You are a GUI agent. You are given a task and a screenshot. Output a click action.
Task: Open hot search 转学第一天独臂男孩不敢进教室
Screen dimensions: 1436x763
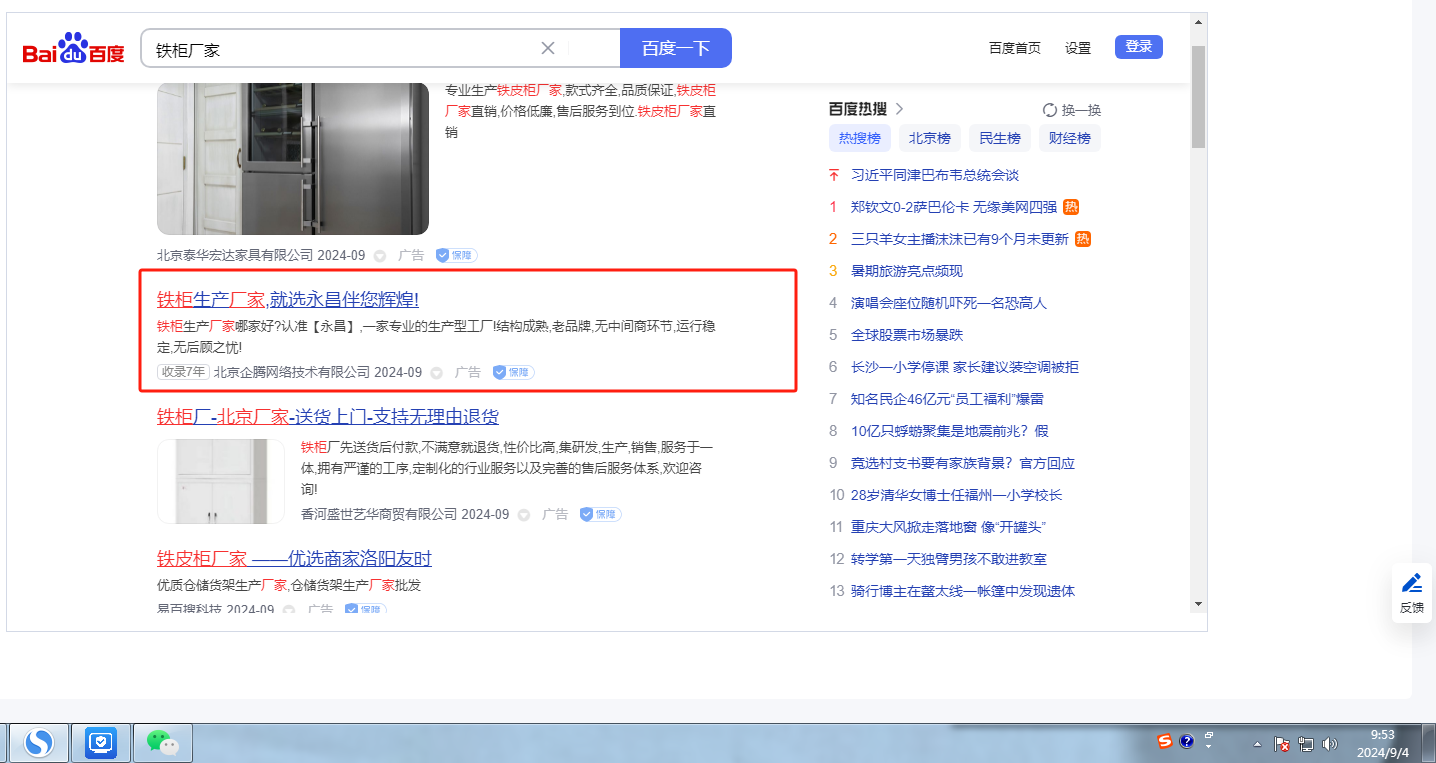pos(949,559)
